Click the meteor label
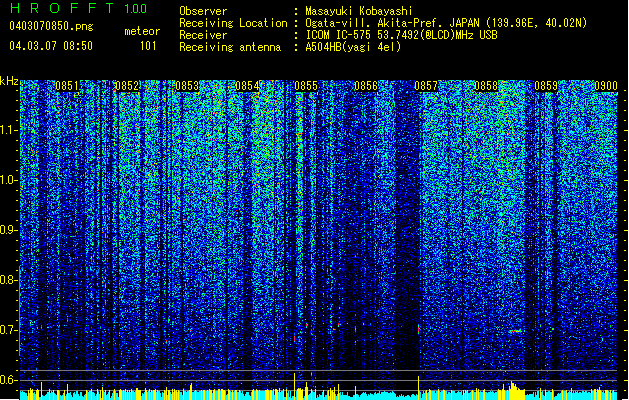This screenshot has height=400, width=629. coord(142,31)
